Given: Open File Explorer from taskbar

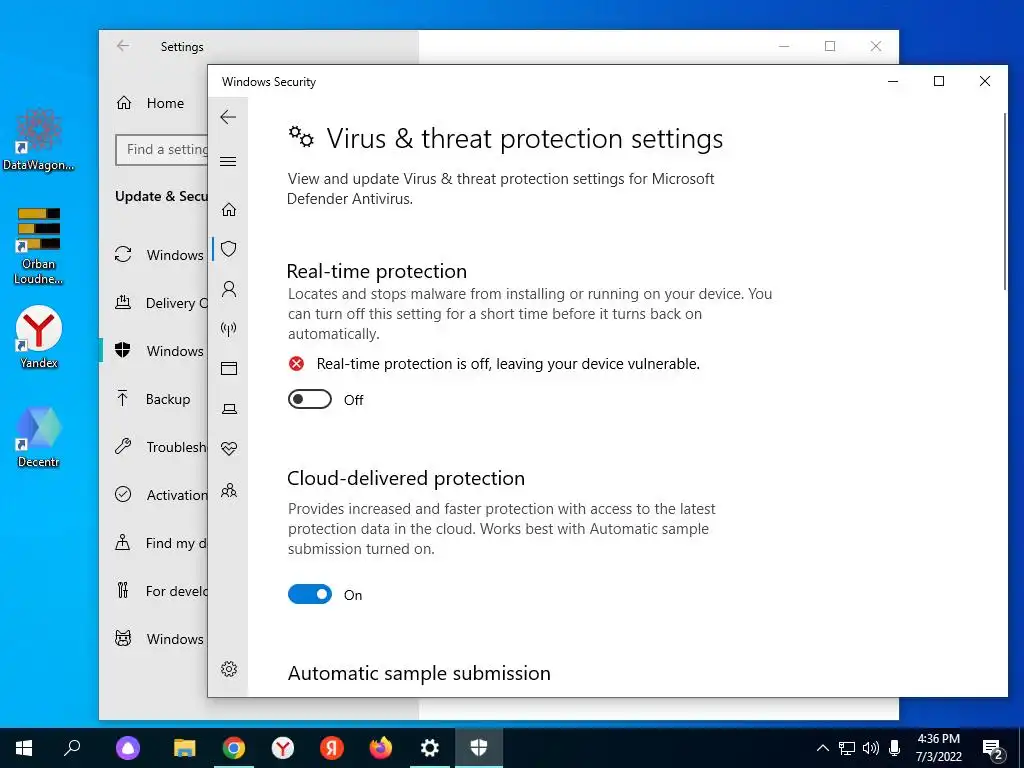Looking at the screenshot, I should coord(184,748).
